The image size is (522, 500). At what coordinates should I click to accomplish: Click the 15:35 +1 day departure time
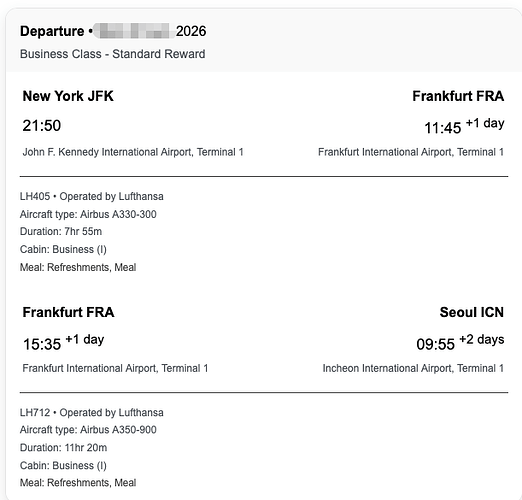[x=63, y=343]
